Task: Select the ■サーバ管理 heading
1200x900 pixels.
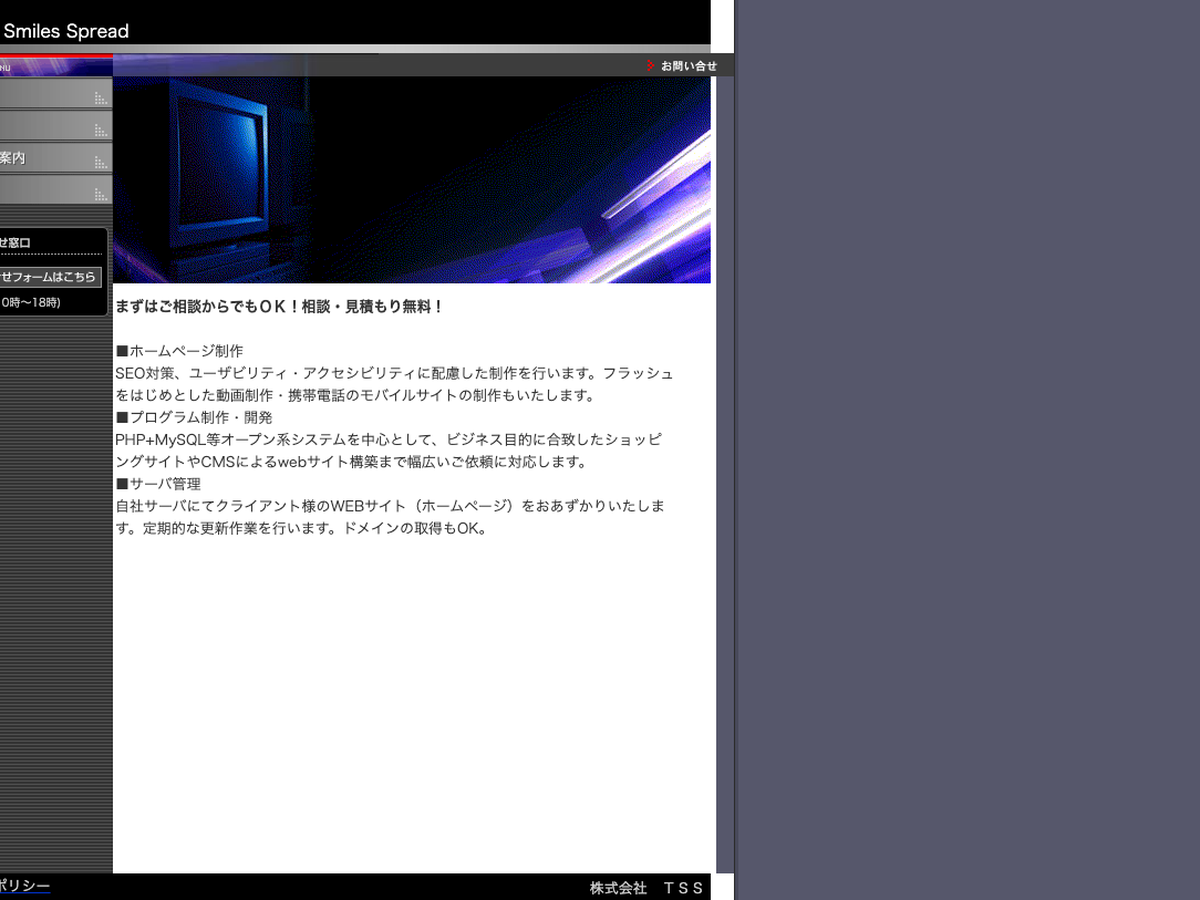Action: click(x=158, y=483)
